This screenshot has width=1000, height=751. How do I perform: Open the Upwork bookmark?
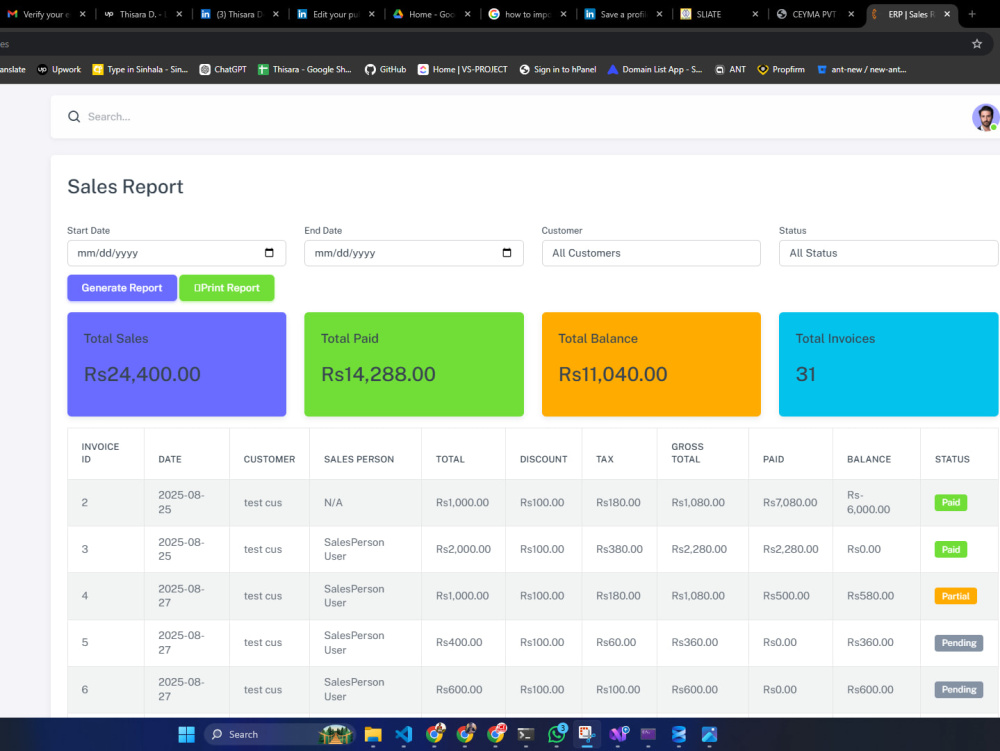click(59, 69)
